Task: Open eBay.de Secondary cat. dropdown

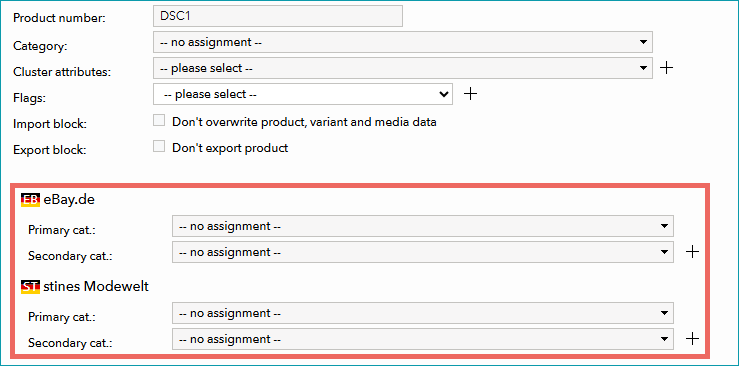Action: 423,252
